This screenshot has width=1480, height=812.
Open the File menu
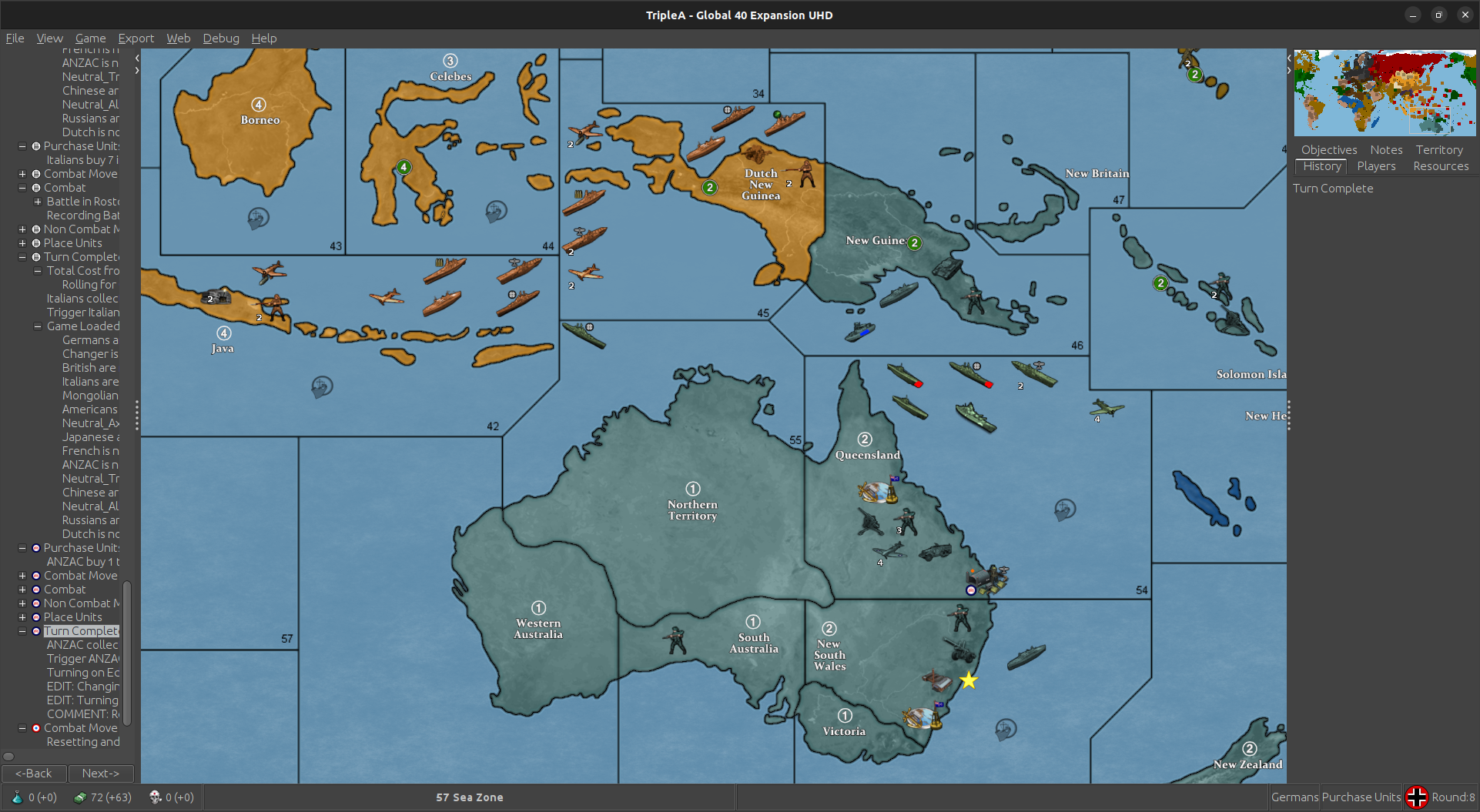[15, 38]
